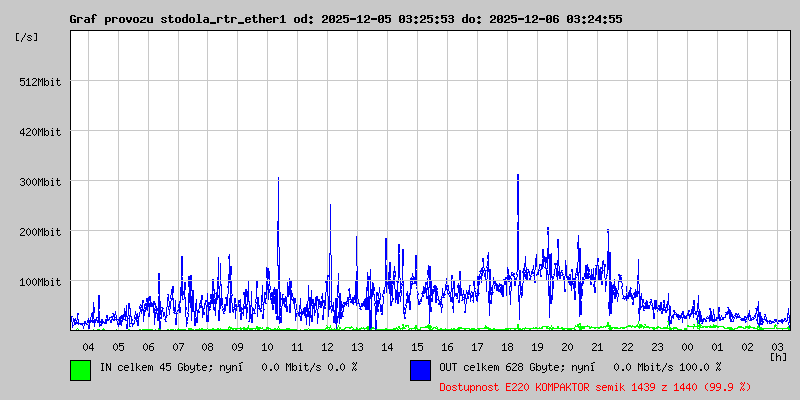Select the 420Mbit y-axis label
The image size is (800, 400).
point(40,132)
